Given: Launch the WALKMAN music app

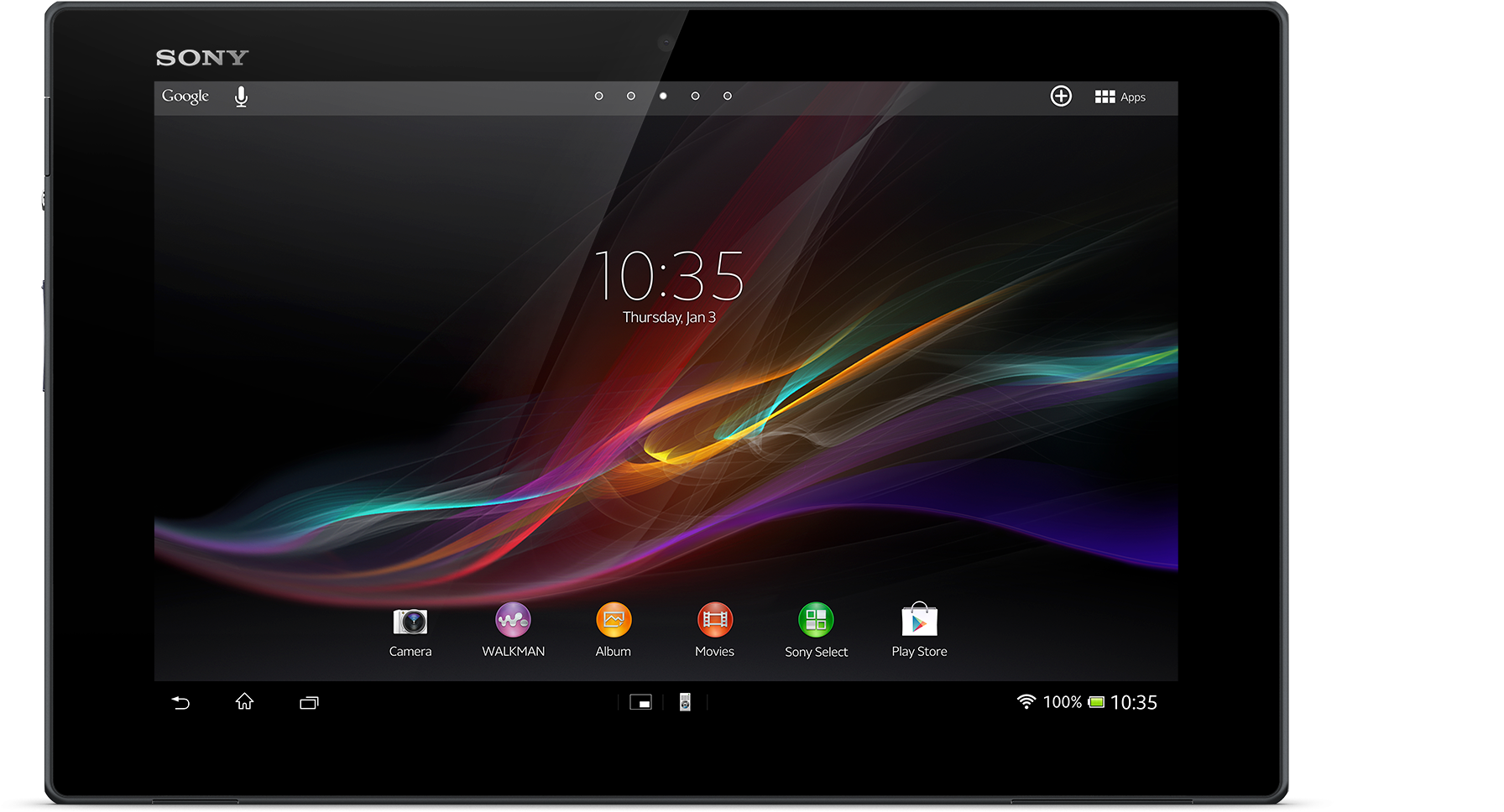Looking at the screenshot, I should coord(513,630).
